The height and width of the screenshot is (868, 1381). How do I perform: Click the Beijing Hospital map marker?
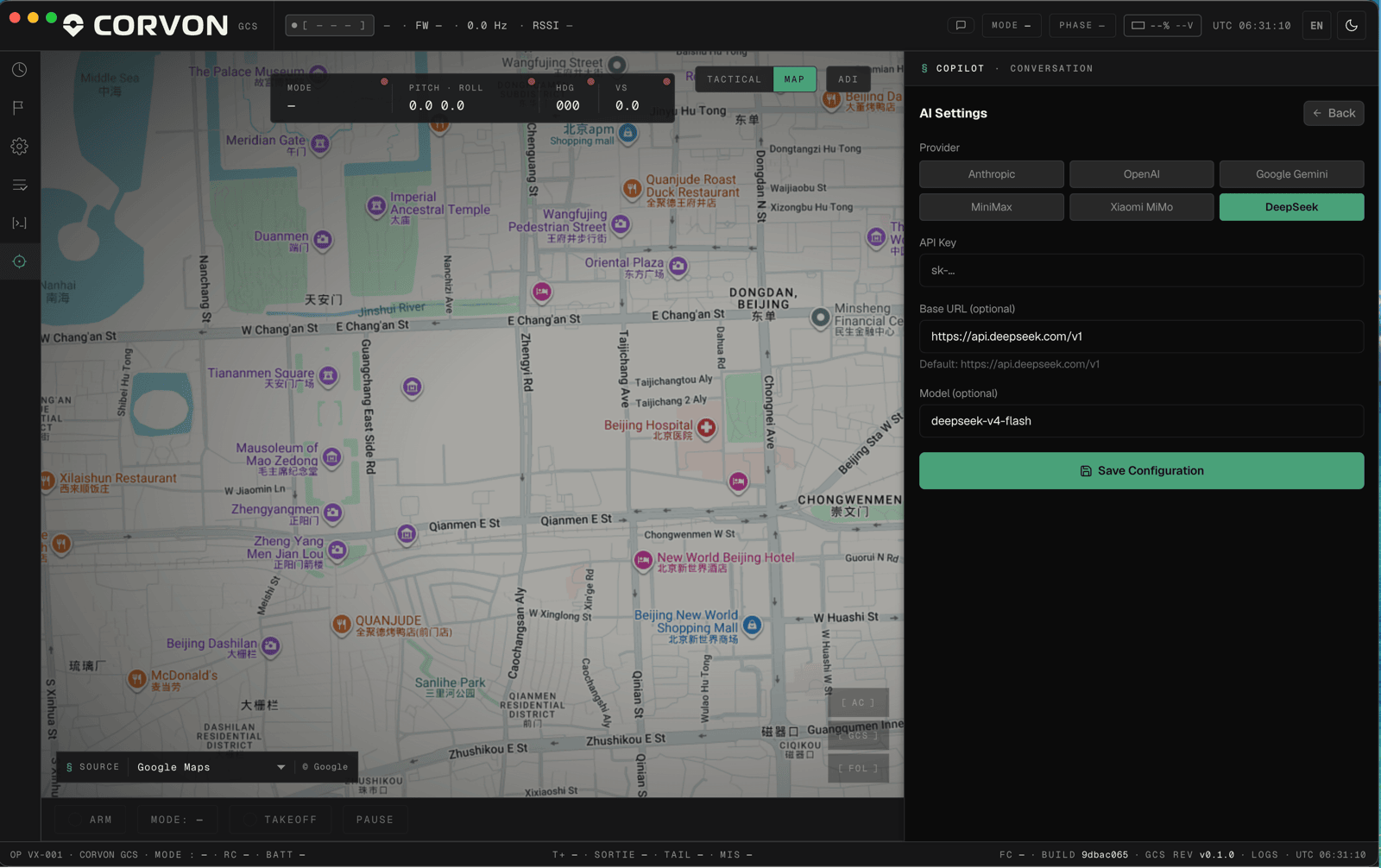(707, 427)
